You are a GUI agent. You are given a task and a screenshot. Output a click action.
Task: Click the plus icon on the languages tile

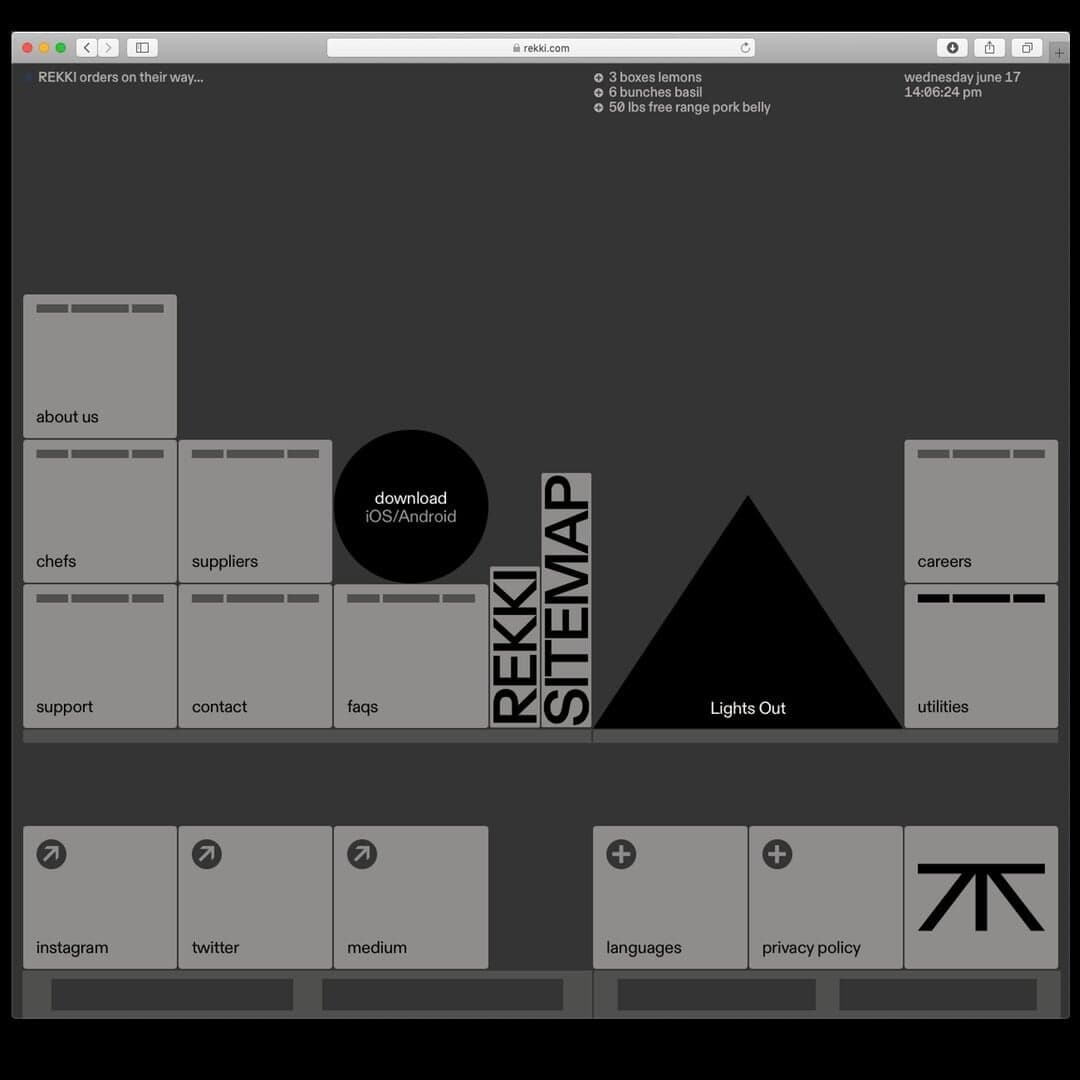[621, 854]
